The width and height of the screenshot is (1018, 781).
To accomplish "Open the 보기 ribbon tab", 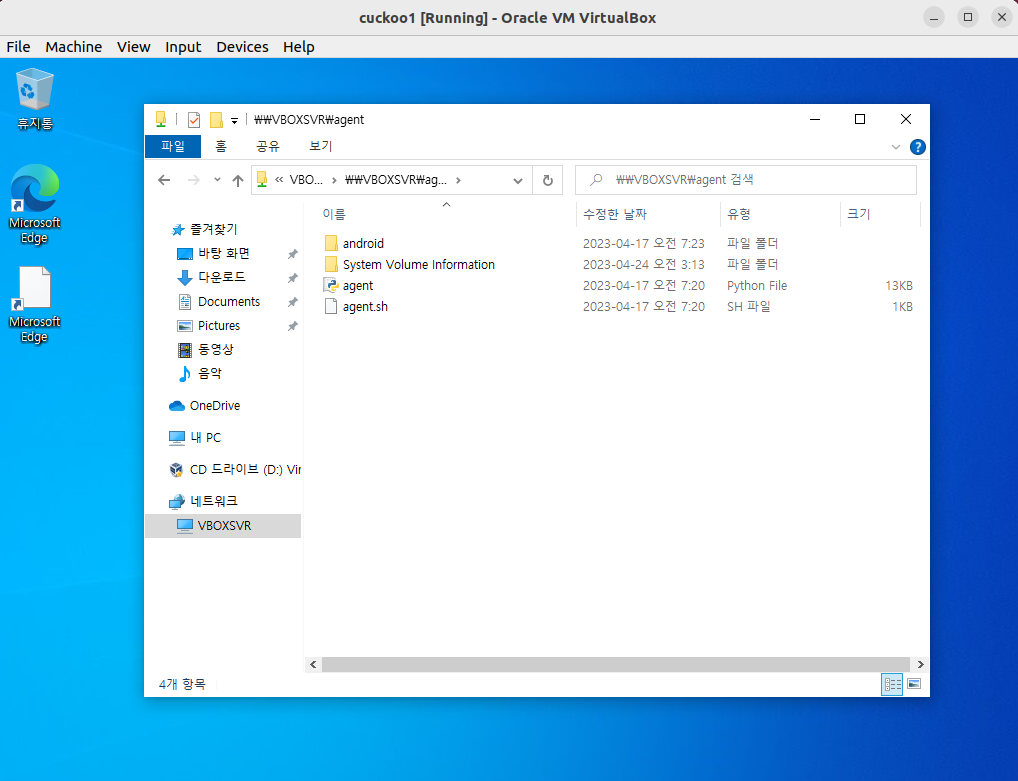I will 320,146.
